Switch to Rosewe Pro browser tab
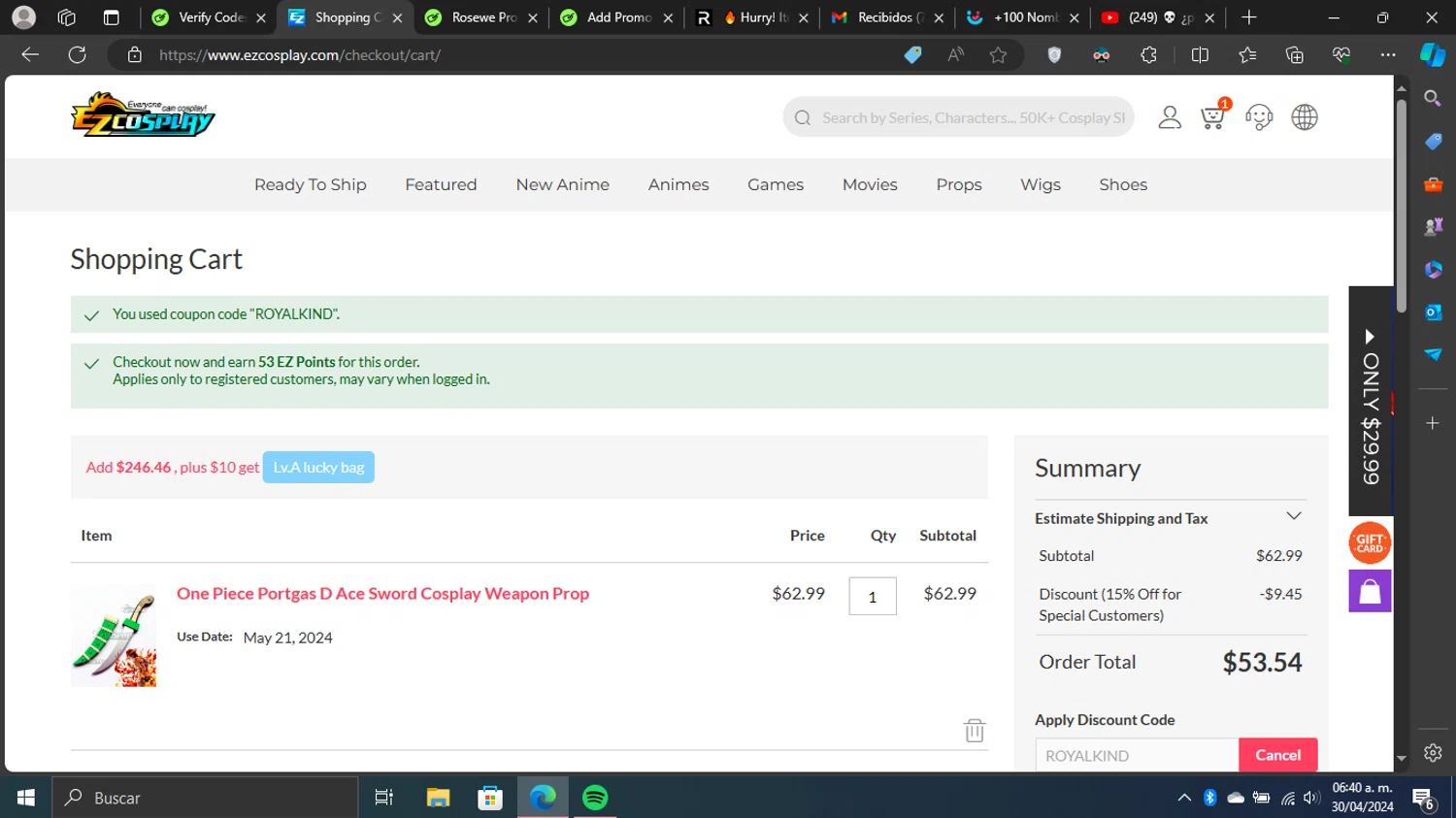Image resolution: width=1456 pixels, height=818 pixels. pyautogui.click(x=481, y=17)
